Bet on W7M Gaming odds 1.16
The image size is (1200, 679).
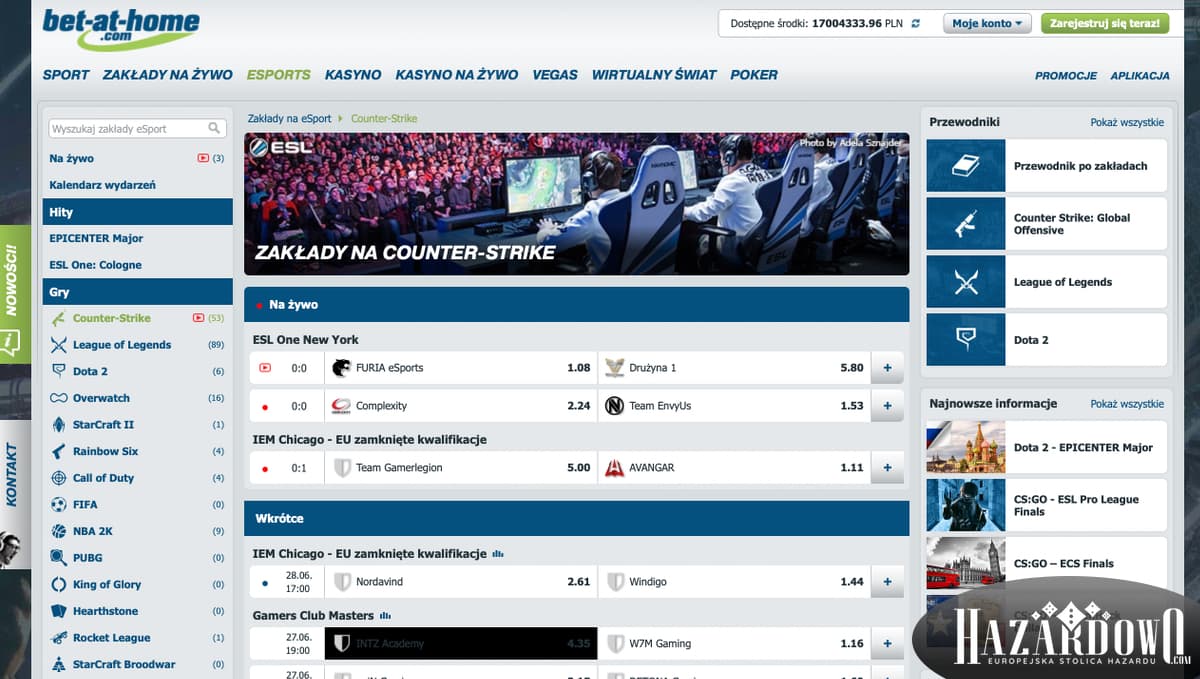coord(734,644)
